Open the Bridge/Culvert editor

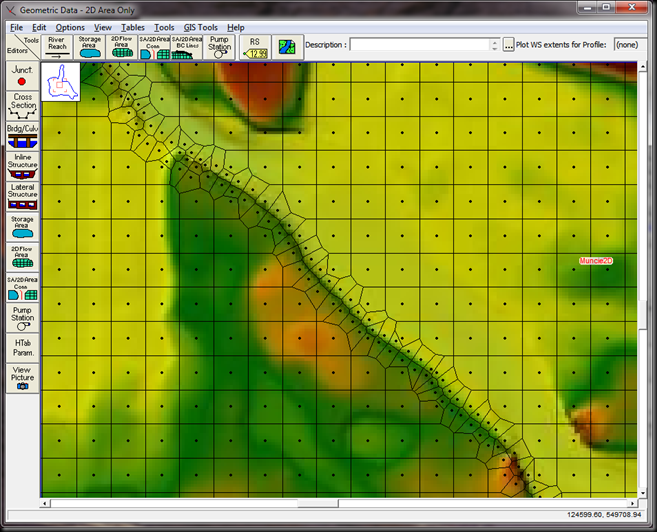click(x=22, y=135)
